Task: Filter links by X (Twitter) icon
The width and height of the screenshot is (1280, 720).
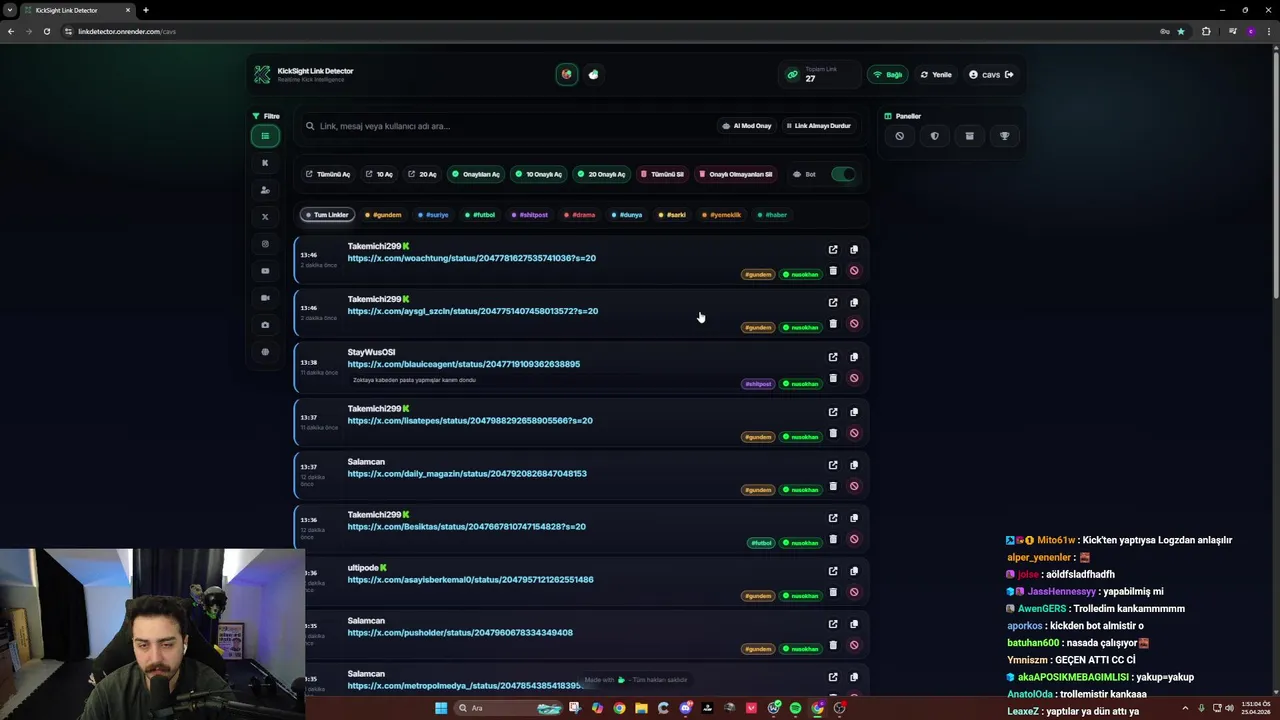Action: [265, 217]
